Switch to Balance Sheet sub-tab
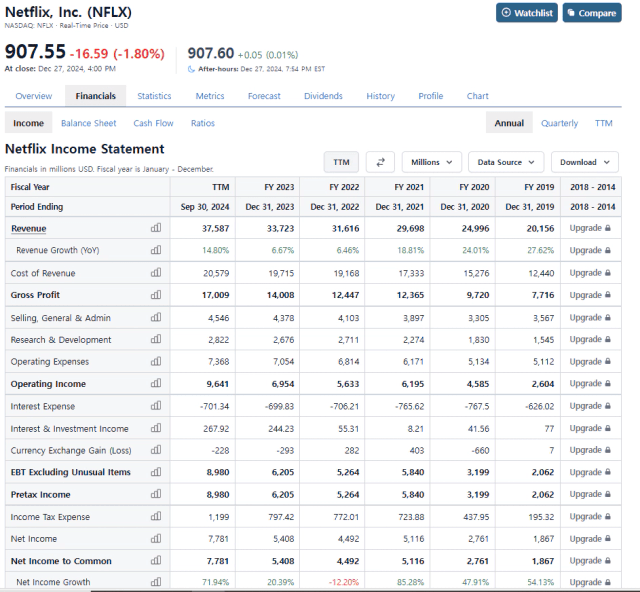Screen dimensions: 640x592 point(89,123)
